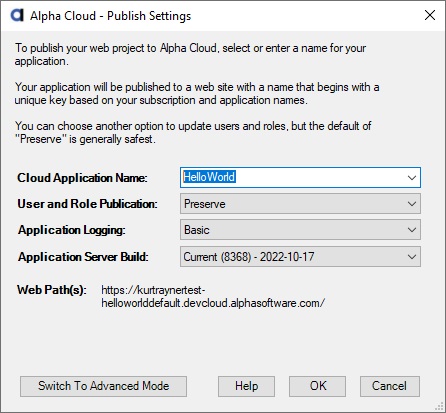Click the User and Role Publication label
This screenshot has height=413, width=446.
87,204
